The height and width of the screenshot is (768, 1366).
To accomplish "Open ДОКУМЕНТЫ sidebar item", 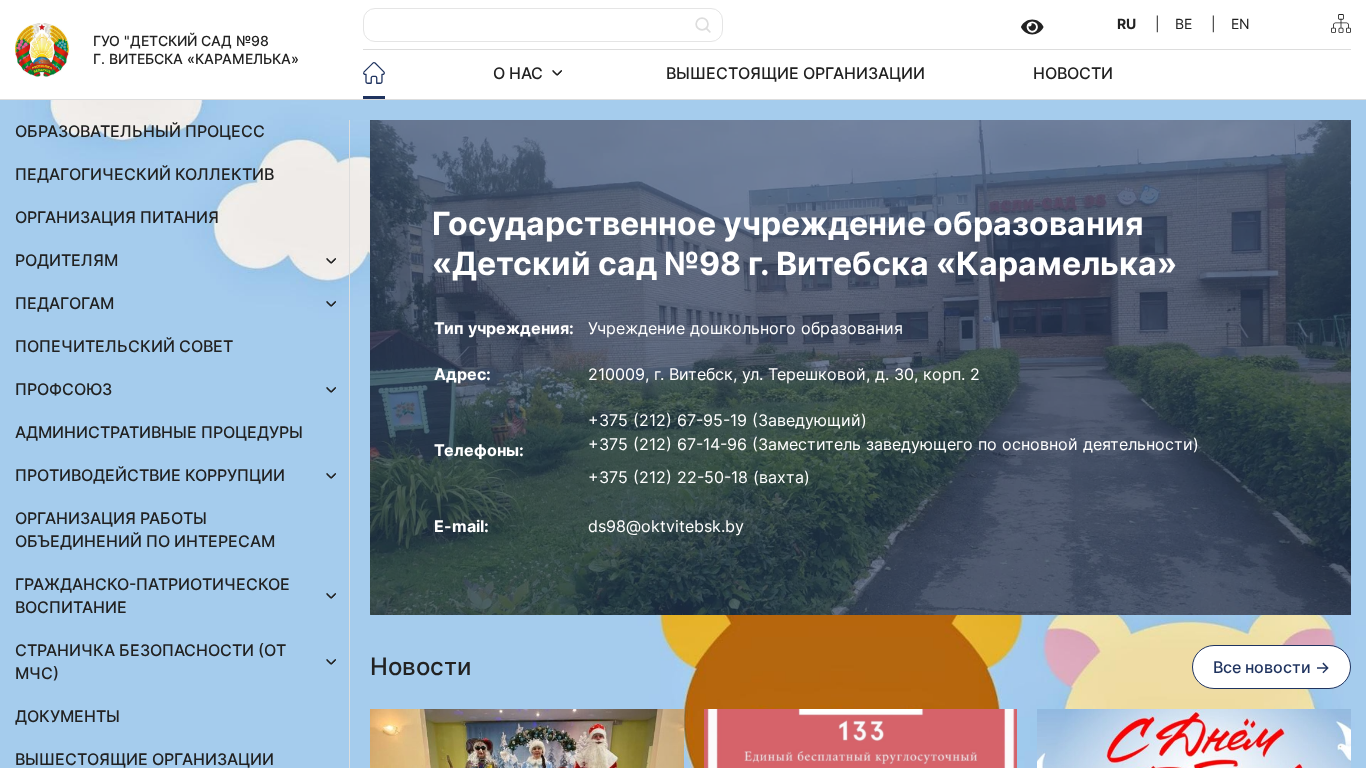I will point(67,716).
